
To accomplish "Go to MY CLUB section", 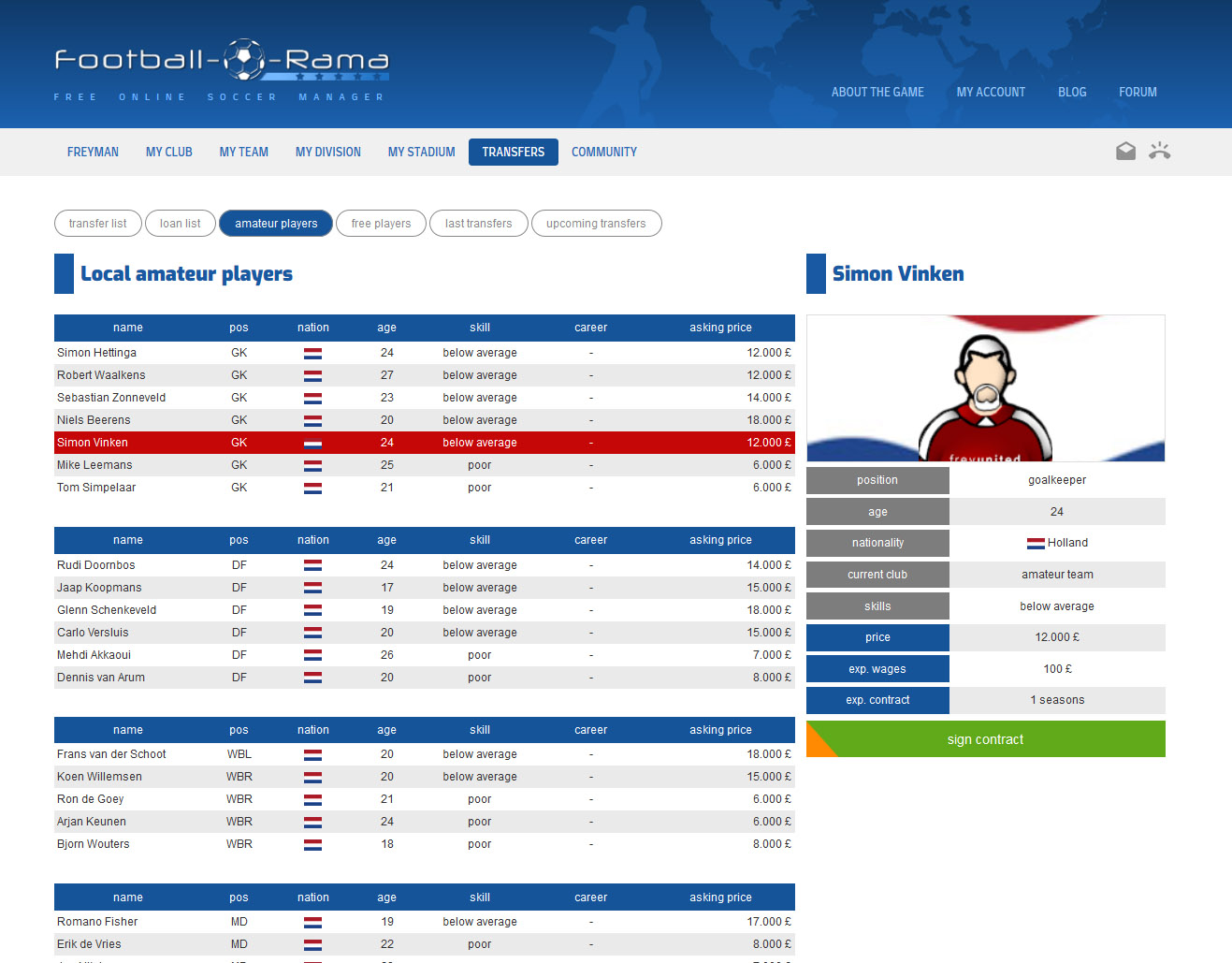I will [169, 152].
